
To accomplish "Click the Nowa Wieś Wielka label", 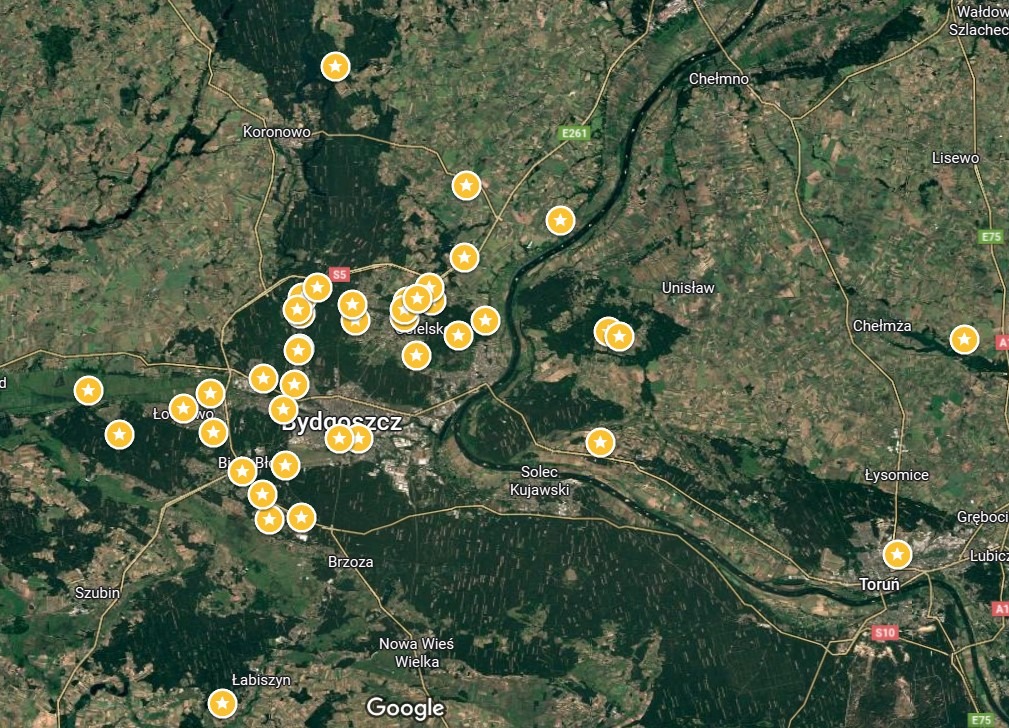I will 417,652.
